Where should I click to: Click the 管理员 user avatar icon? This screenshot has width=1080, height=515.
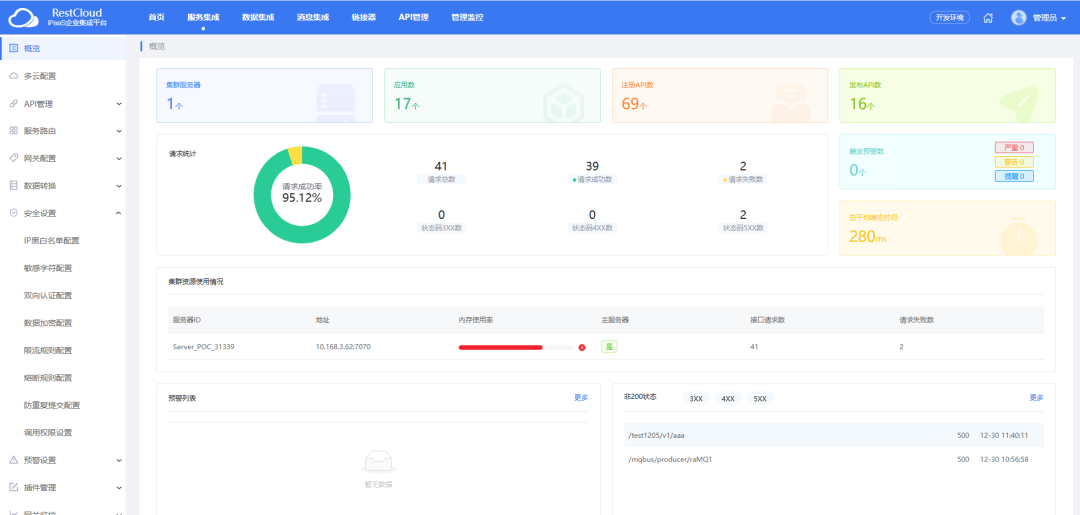[x=1019, y=18]
